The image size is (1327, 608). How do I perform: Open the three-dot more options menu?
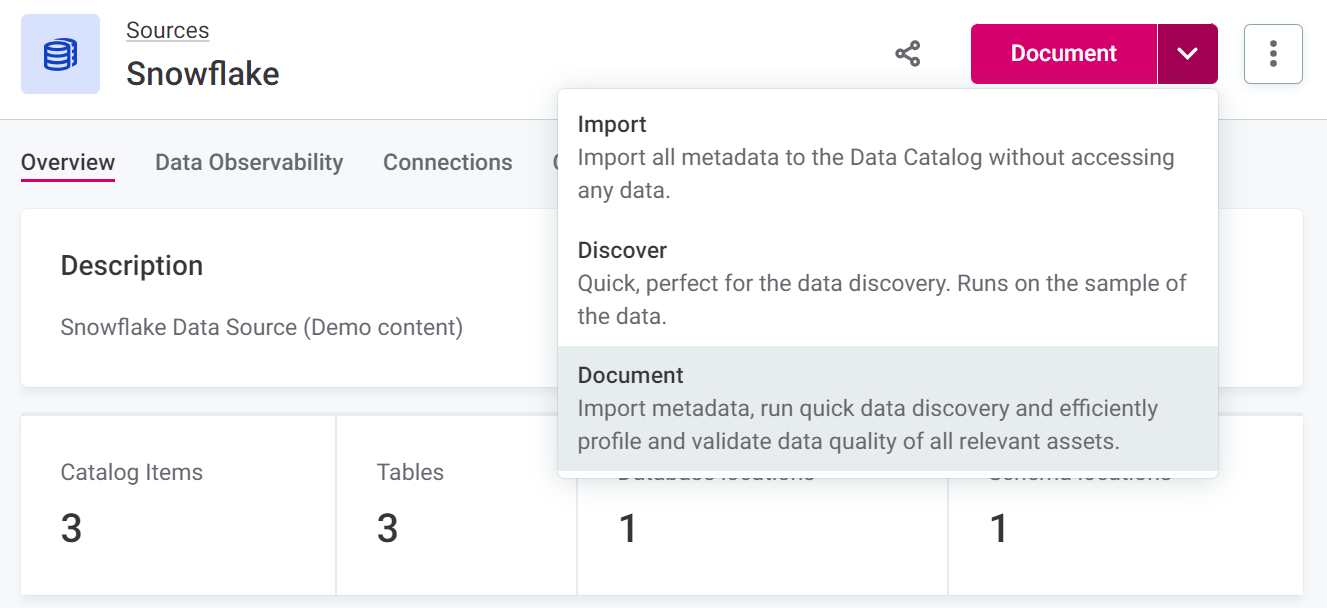[x=1272, y=54]
